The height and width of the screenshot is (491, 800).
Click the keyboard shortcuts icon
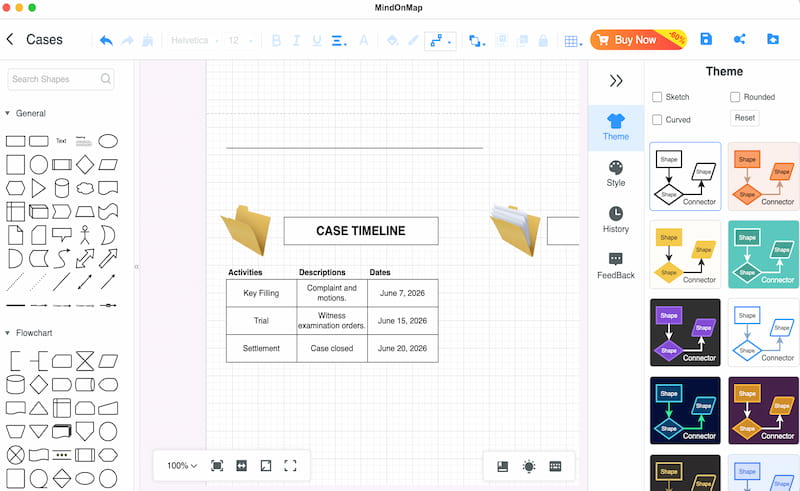click(555, 466)
